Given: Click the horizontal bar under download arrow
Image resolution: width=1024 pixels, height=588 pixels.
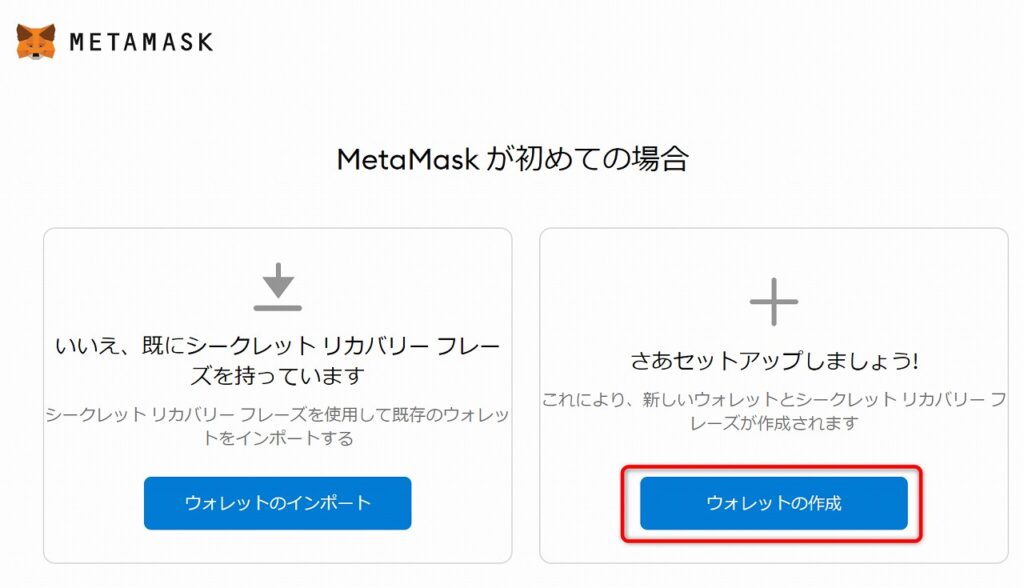Looking at the screenshot, I should coord(278,308).
